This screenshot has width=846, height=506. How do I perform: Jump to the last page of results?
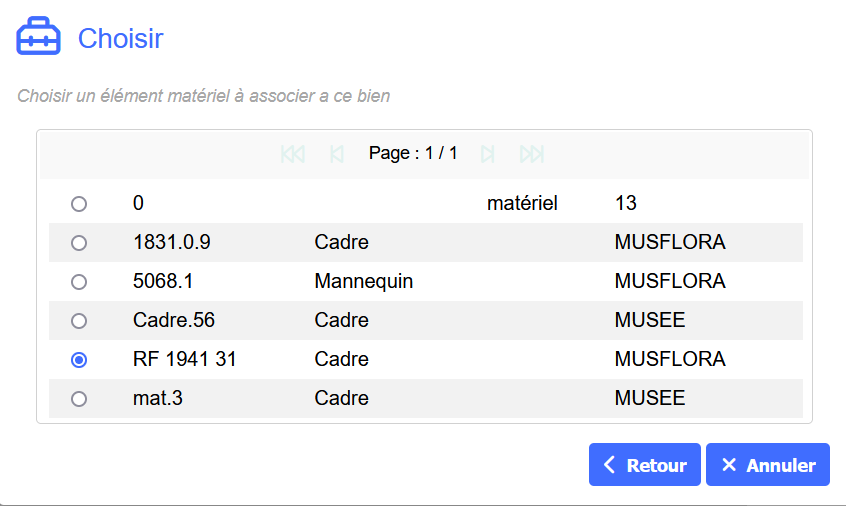click(532, 154)
